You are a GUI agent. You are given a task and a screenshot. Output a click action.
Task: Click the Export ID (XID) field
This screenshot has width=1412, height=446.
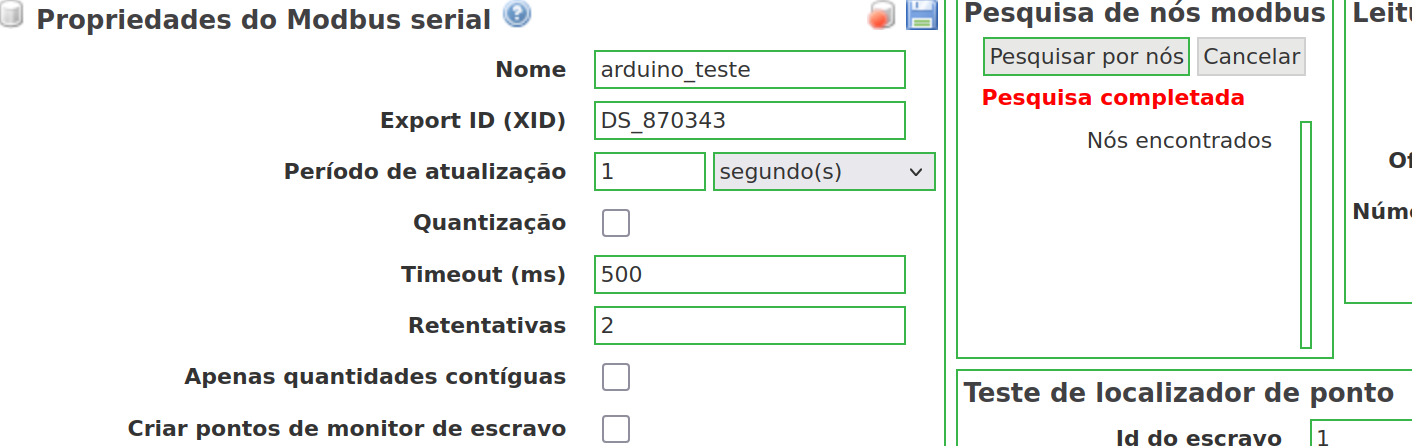(750, 121)
